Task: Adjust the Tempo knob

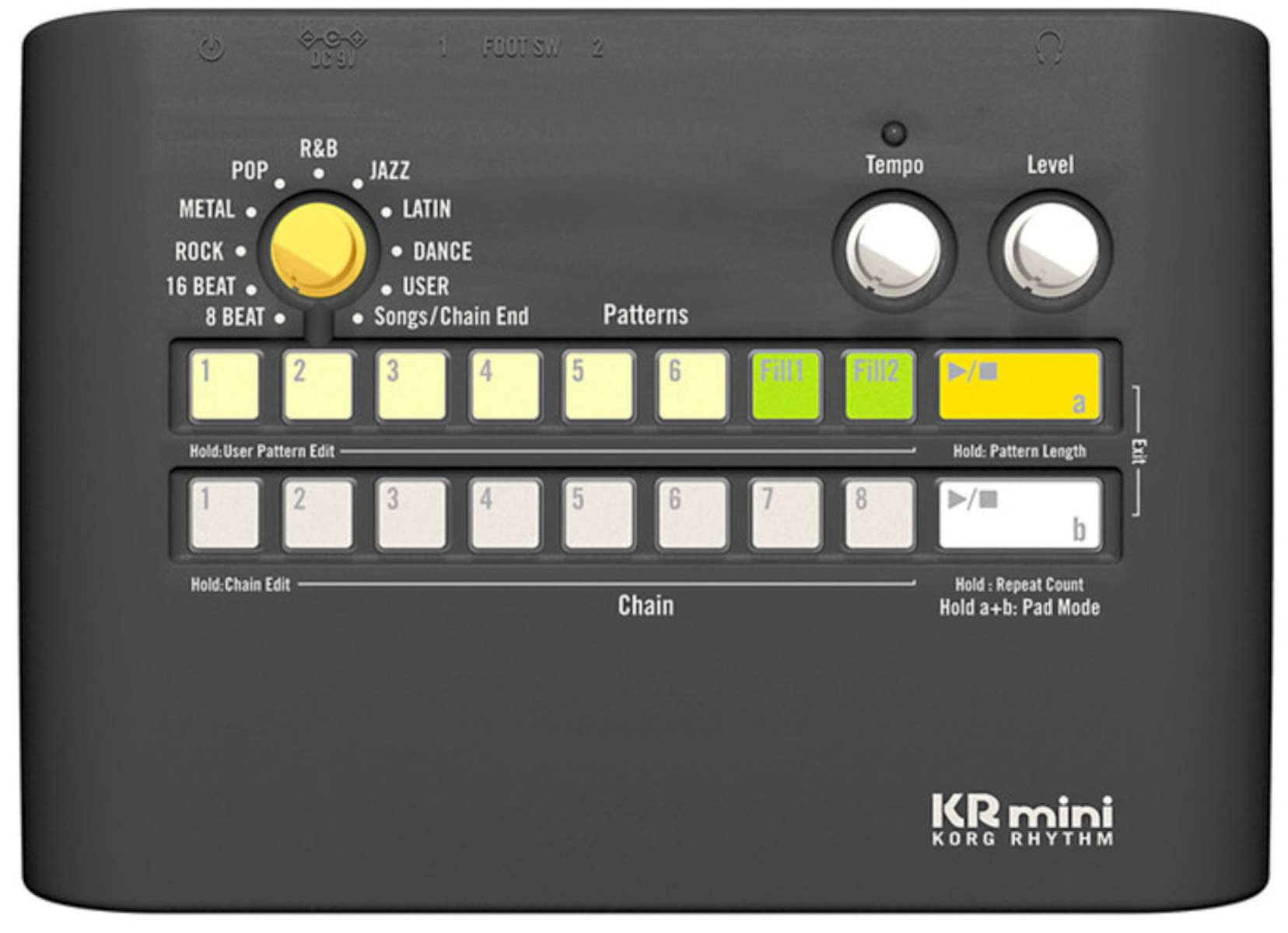Action: coord(893,245)
